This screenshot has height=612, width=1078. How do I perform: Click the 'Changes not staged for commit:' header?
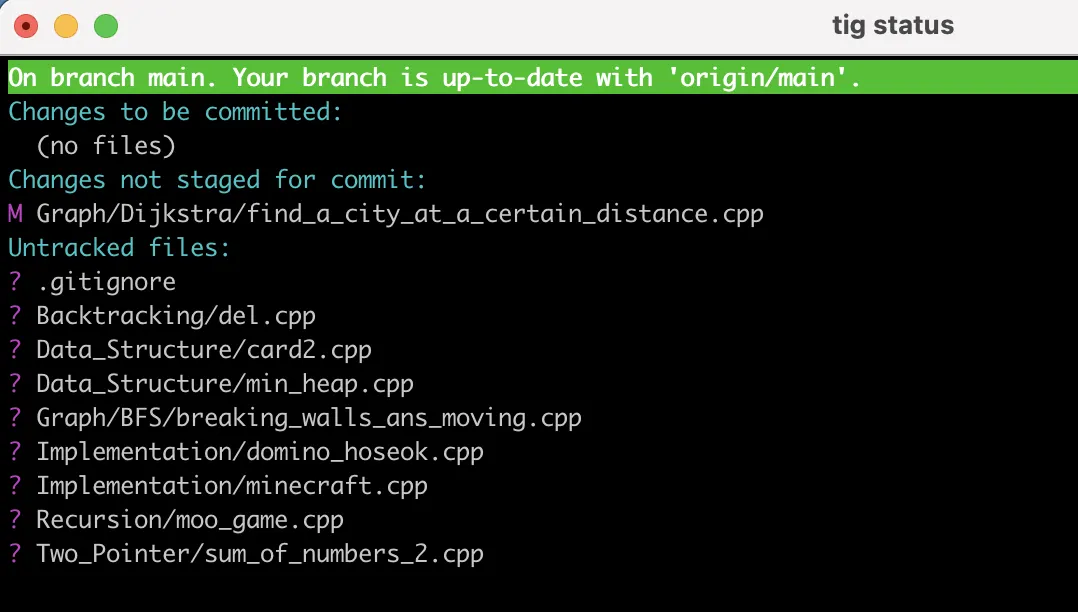pyautogui.click(x=217, y=179)
